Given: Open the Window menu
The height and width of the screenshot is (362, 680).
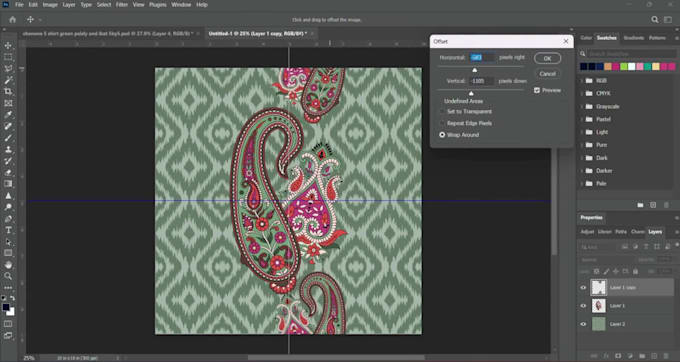Looking at the screenshot, I should tap(181, 5).
